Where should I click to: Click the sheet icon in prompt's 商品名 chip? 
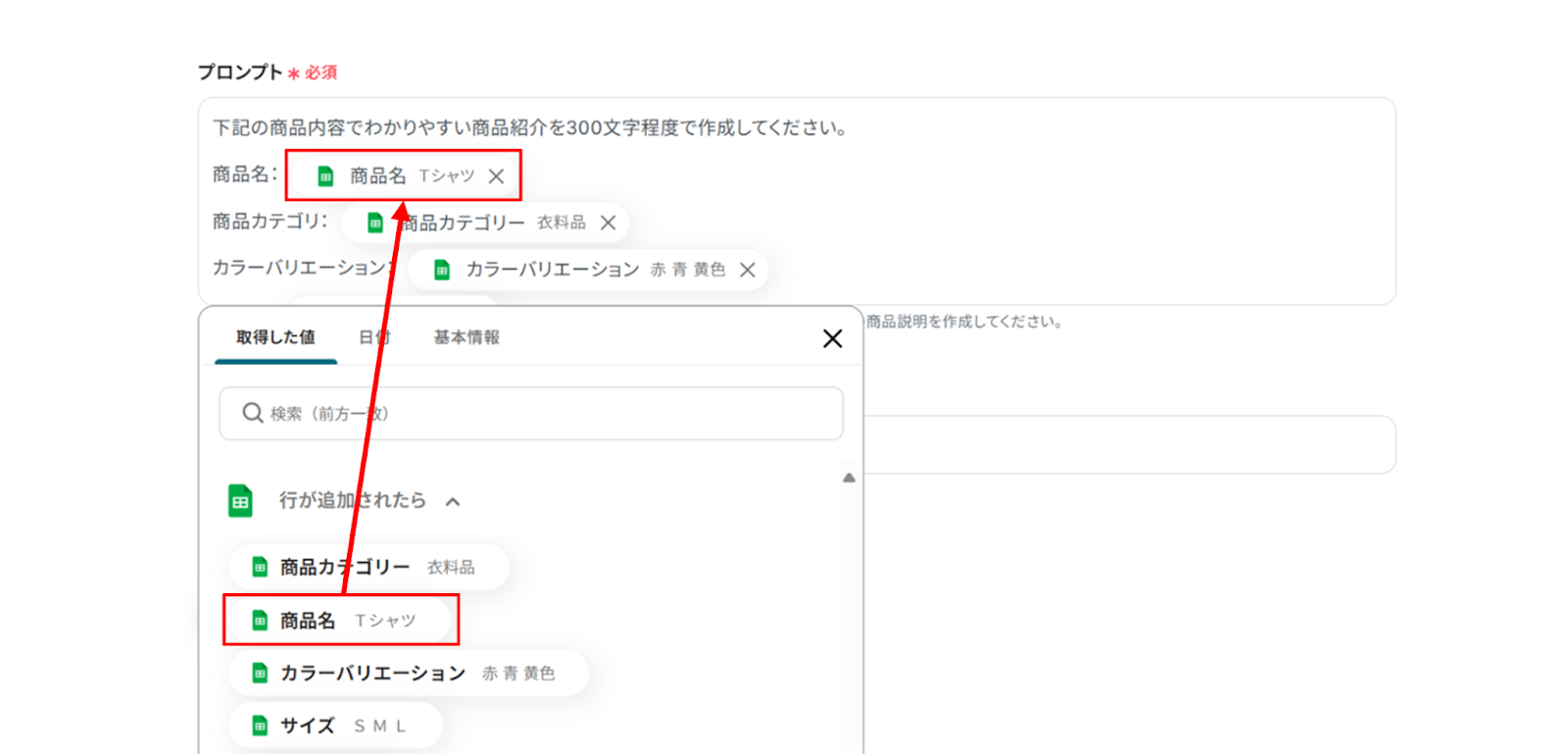pos(325,176)
